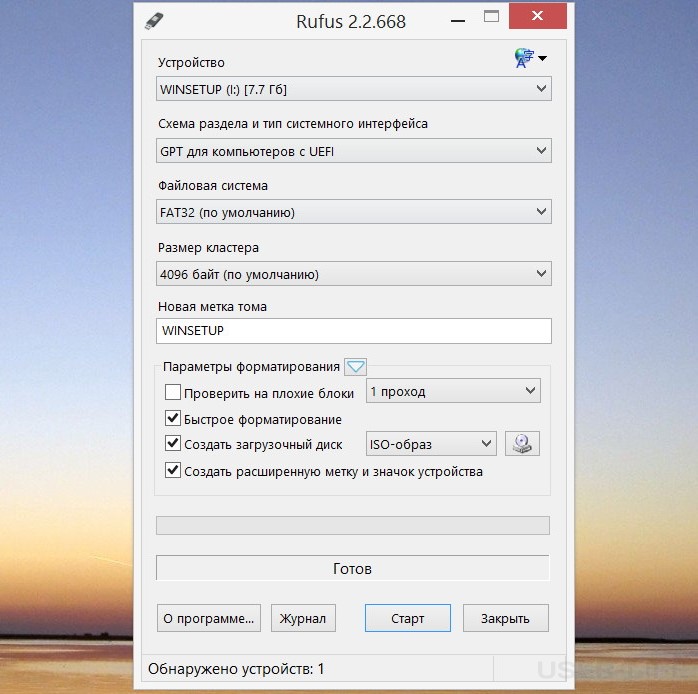The width and height of the screenshot is (698, 694).
Task: Click the Параметры форматирования group label
Action: pyautogui.click(x=251, y=367)
